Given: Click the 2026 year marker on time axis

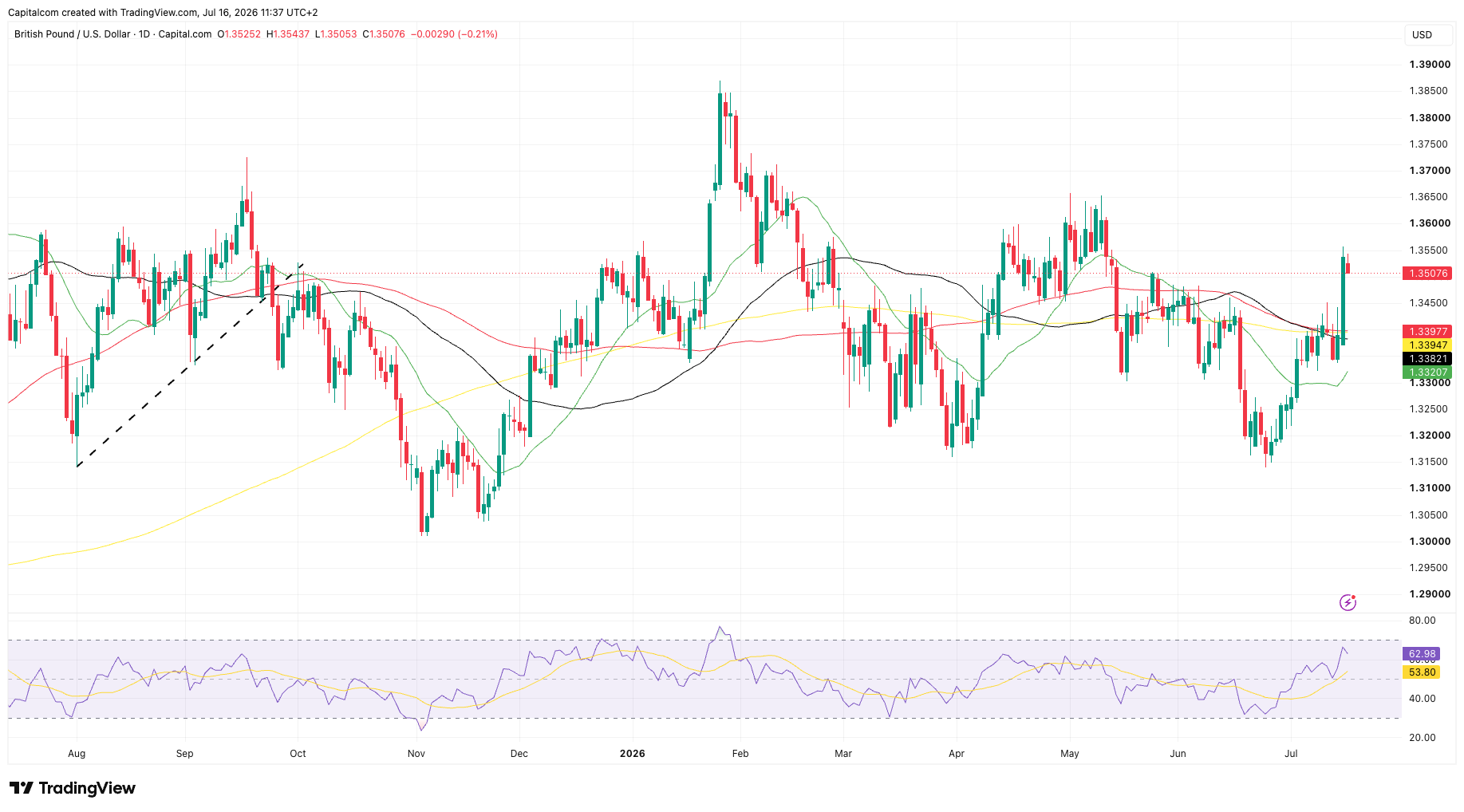Looking at the screenshot, I should tap(632, 753).
